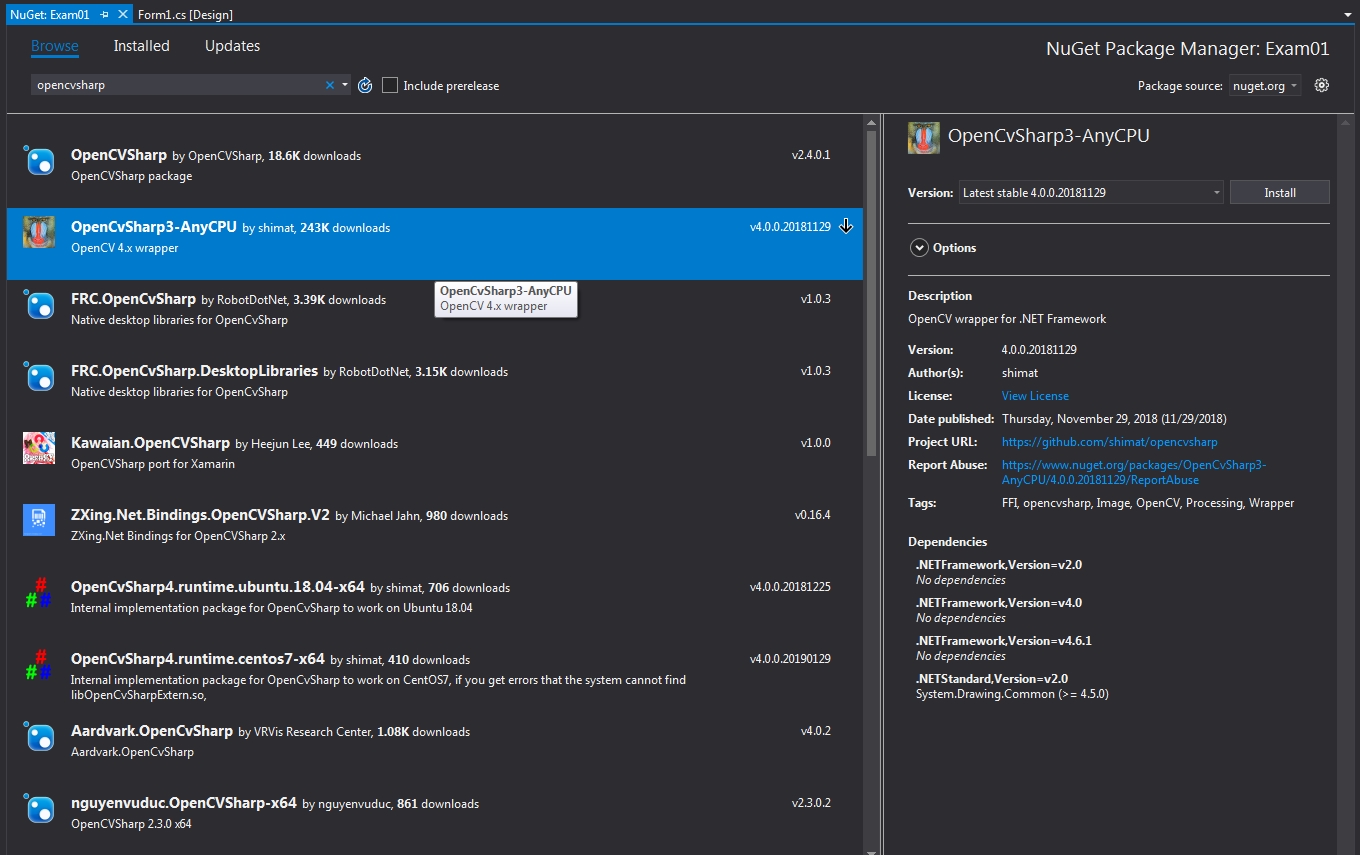The image size is (1360, 855).
Task: Click version v4.0.0.20181225 in the list
Action: click(790, 588)
